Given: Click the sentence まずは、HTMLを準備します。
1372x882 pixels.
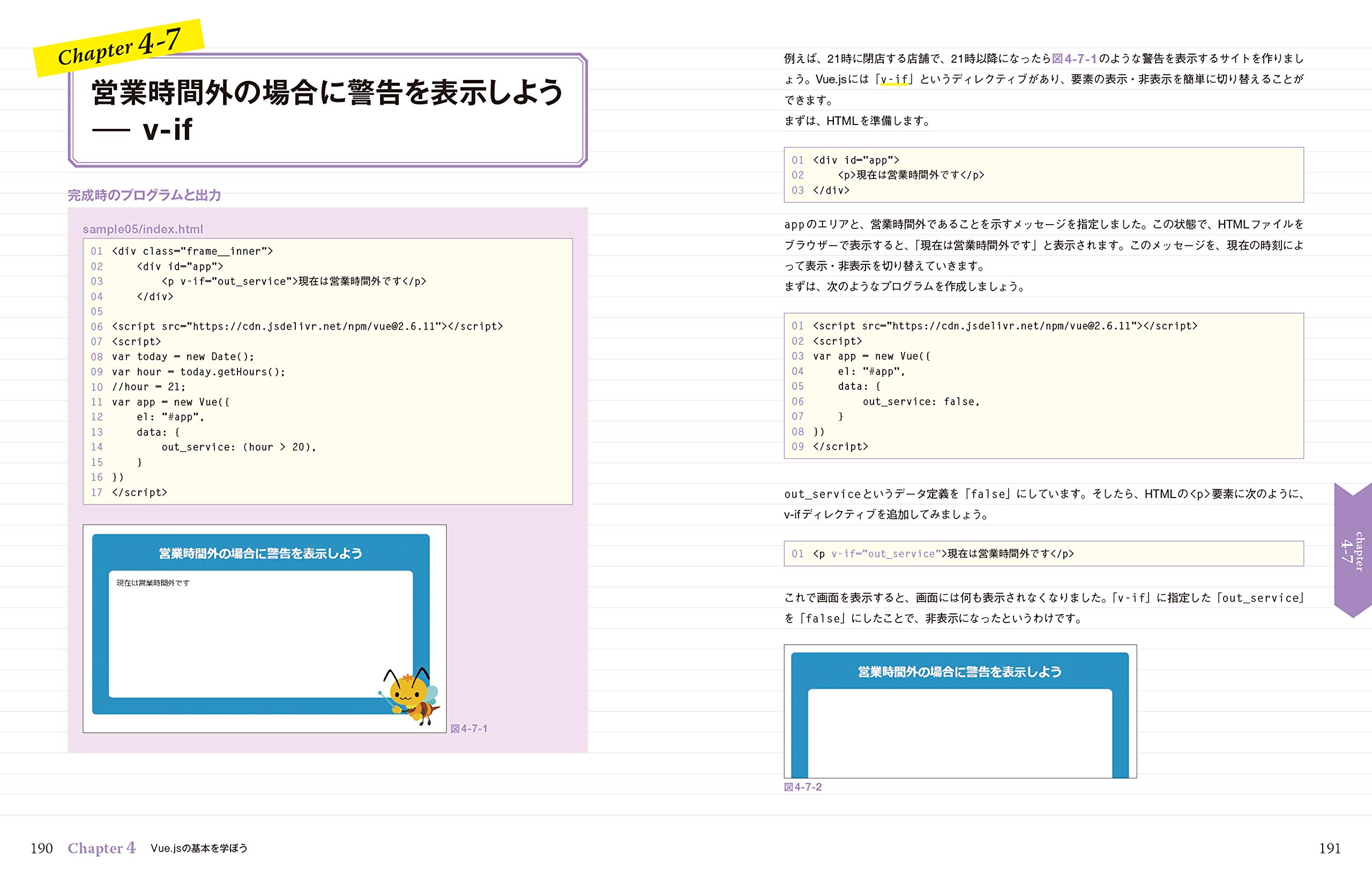Looking at the screenshot, I should point(859,121).
